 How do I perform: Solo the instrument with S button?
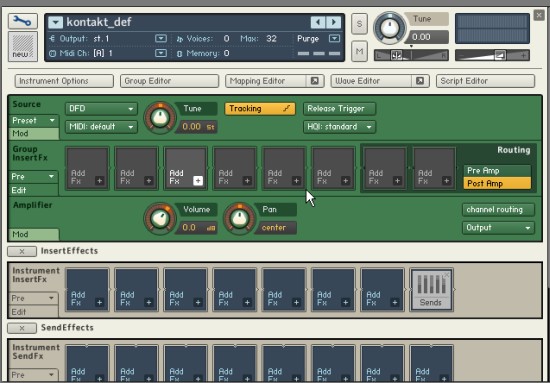point(359,24)
